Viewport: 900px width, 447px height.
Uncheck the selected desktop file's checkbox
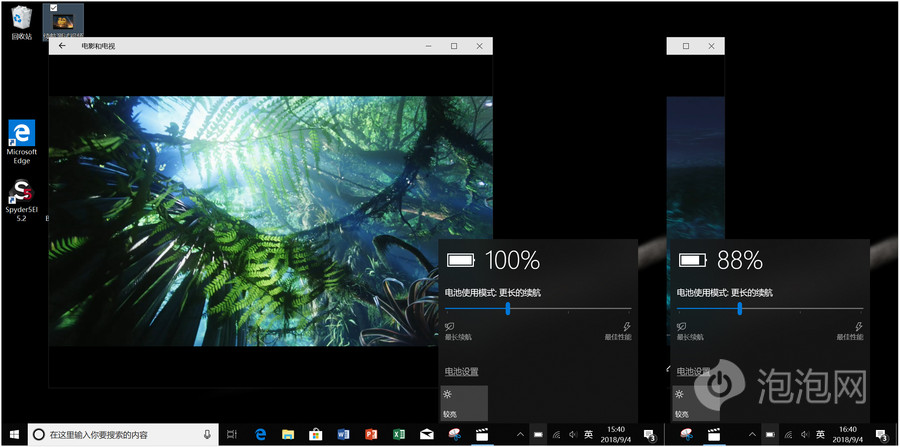point(54,7)
